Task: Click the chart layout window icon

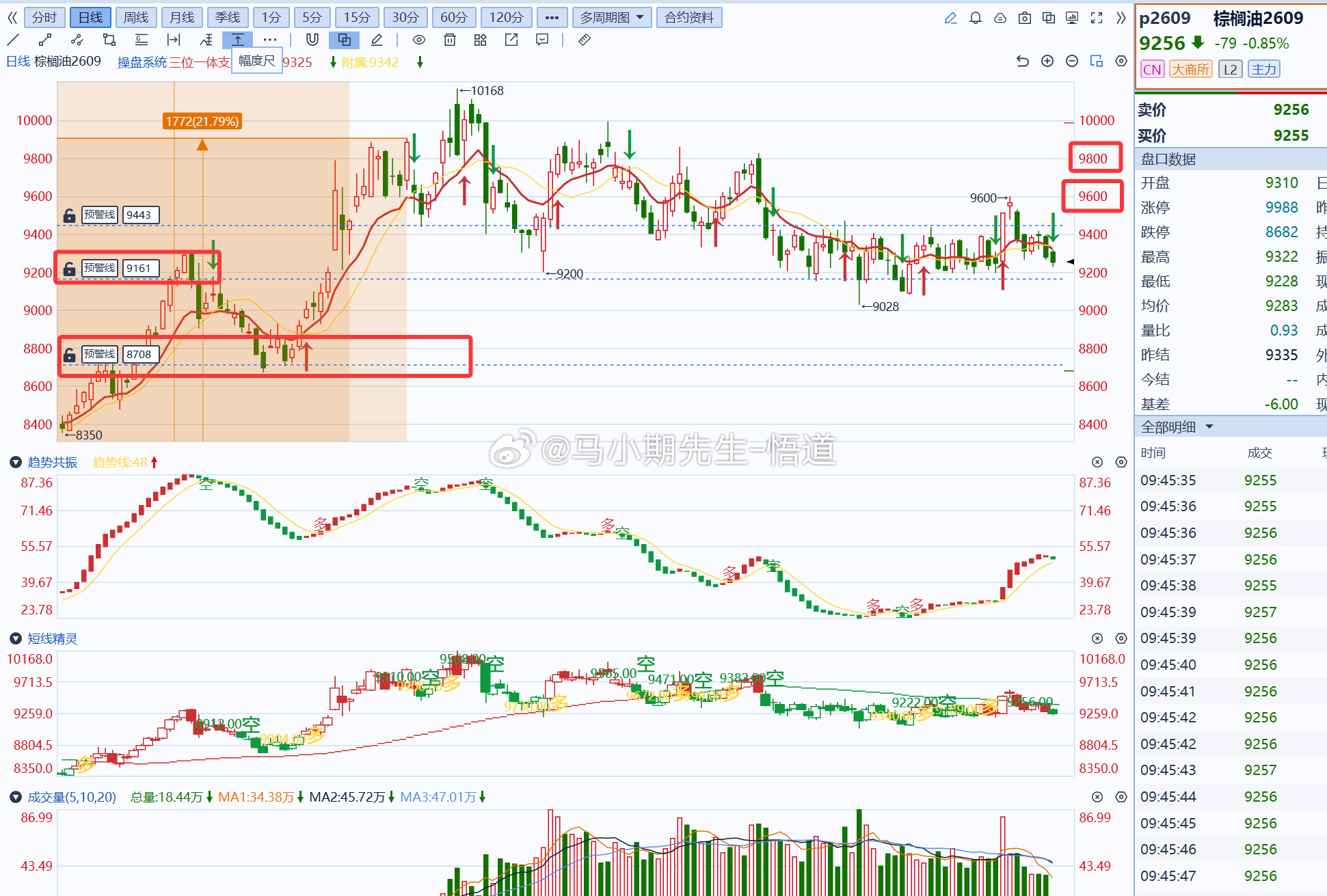Action: pyautogui.click(x=1097, y=62)
